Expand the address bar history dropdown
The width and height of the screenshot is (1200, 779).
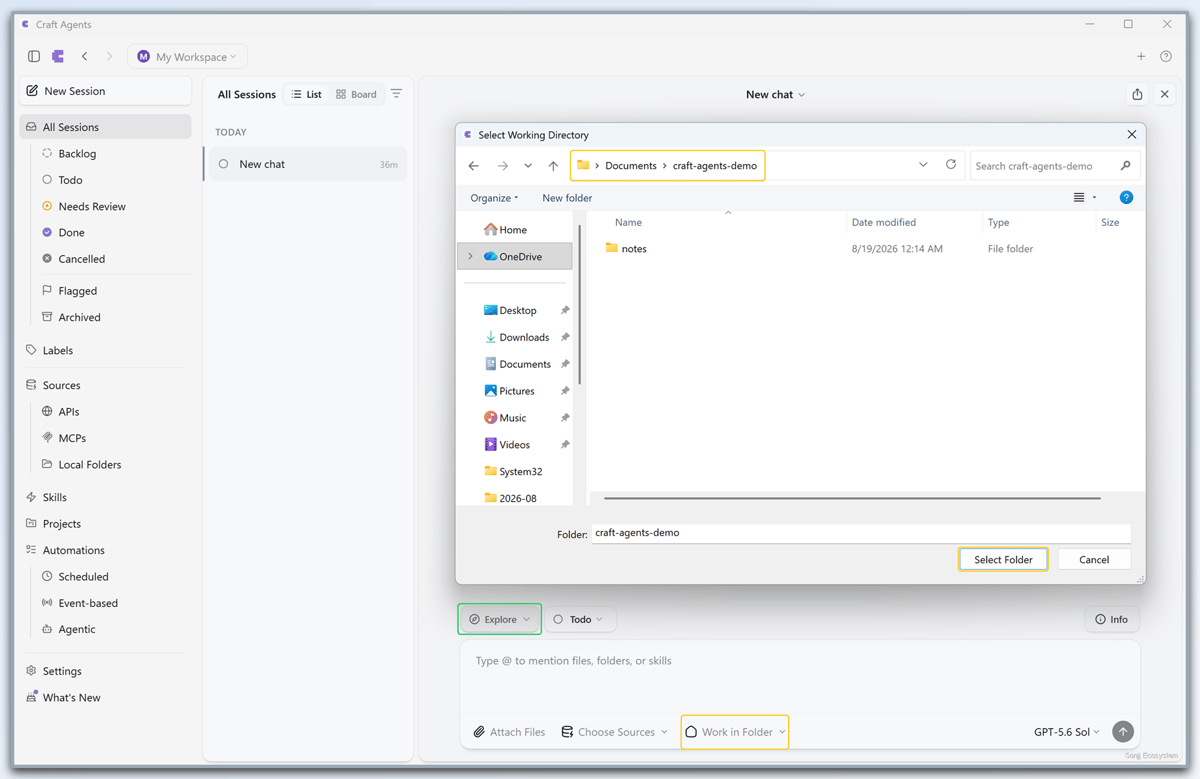point(923,165)
